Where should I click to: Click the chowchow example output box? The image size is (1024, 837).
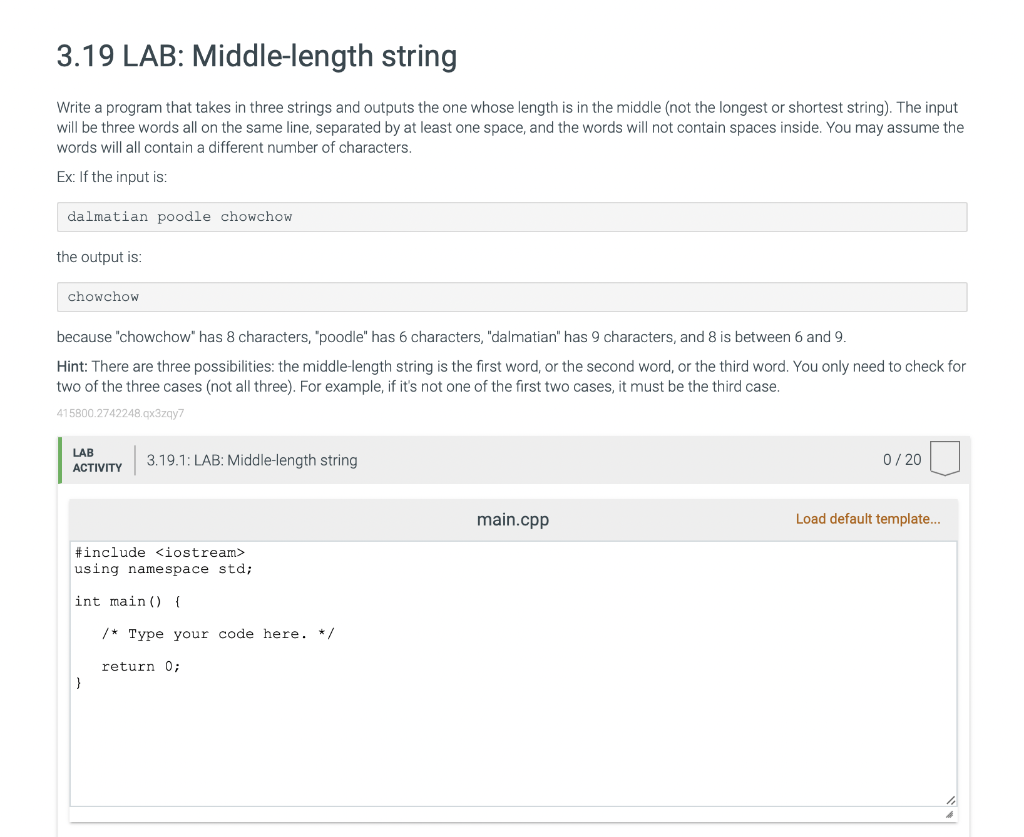click(x=511, y=297)
